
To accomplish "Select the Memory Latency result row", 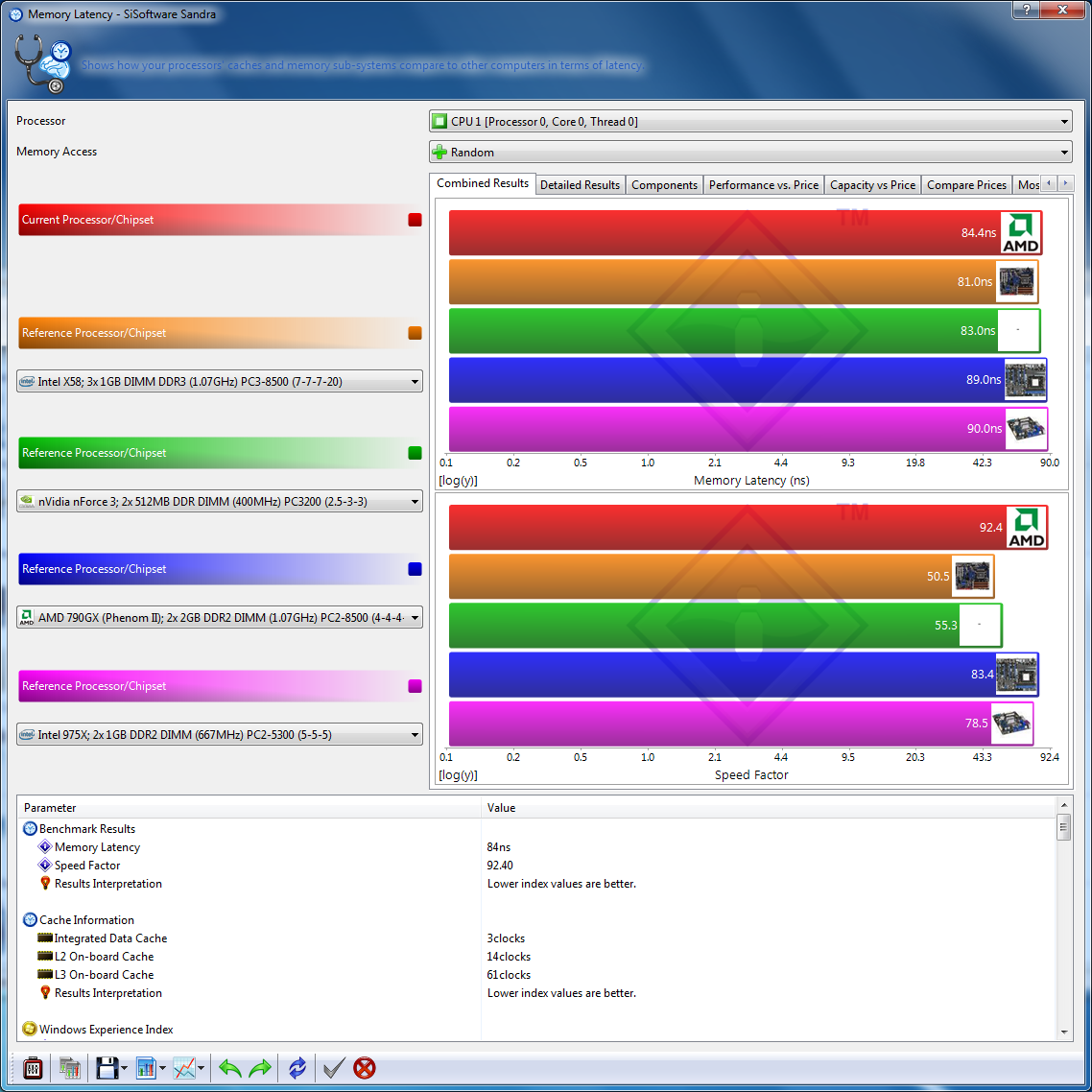I will tap(537, 847).
